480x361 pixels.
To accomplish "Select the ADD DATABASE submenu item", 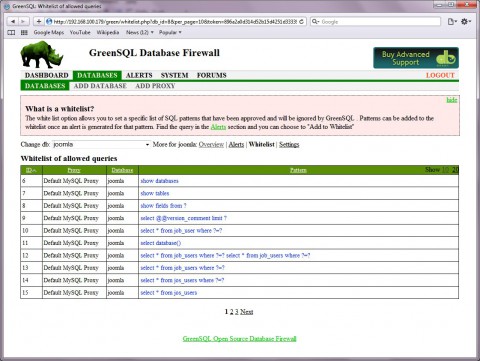I will (100, 86).
